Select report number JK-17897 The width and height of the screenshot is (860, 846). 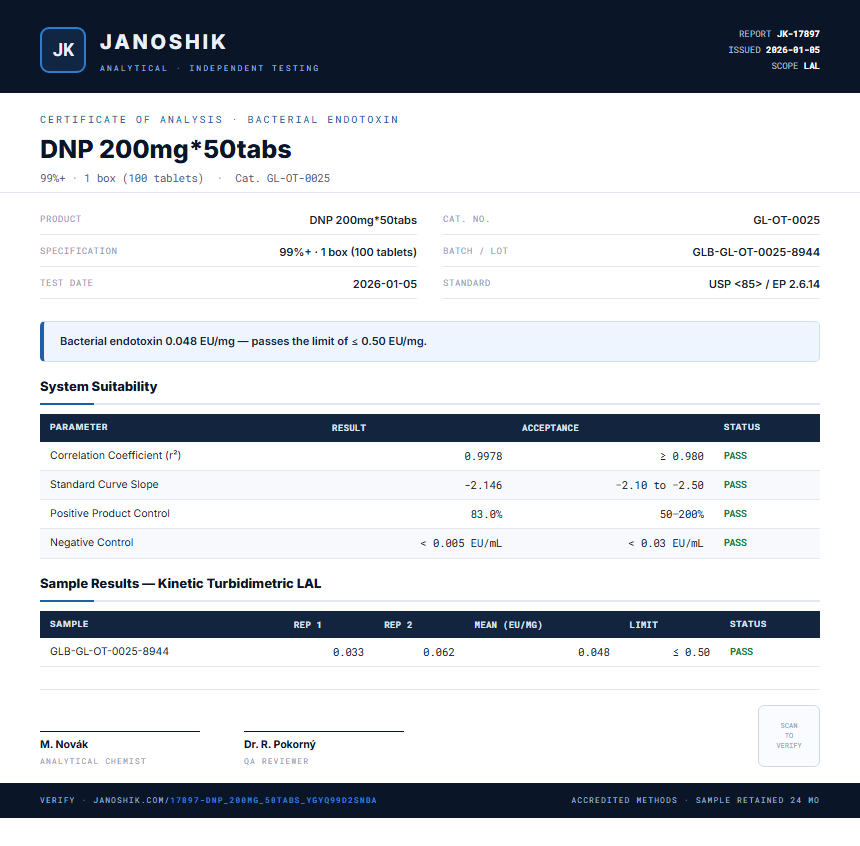(798, 34)
